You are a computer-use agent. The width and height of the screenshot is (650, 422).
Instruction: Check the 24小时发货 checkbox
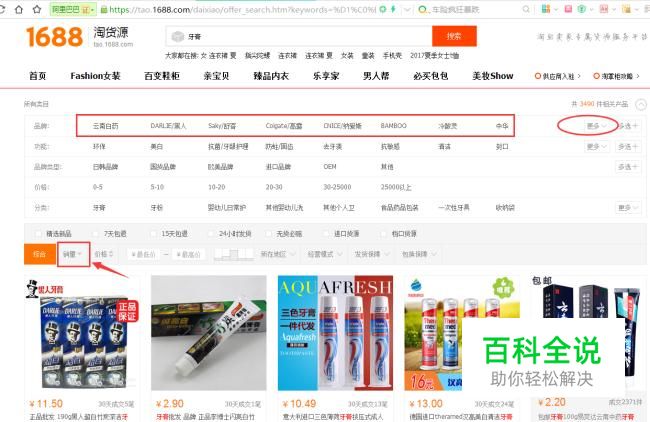(211, 234)
